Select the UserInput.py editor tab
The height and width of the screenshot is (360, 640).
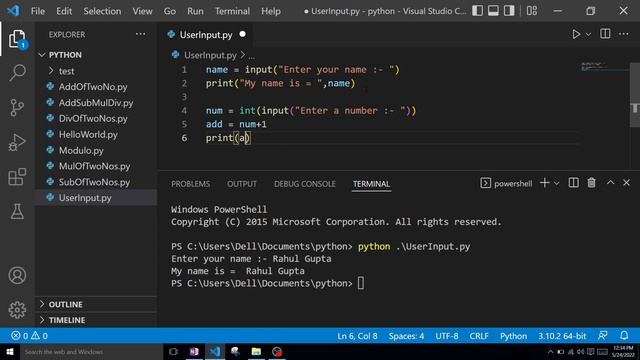pos(206,35)
